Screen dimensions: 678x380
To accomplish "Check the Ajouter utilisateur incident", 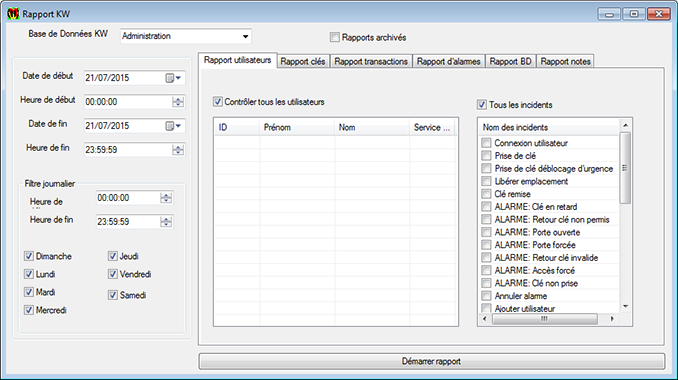I will tap(486, 308).
